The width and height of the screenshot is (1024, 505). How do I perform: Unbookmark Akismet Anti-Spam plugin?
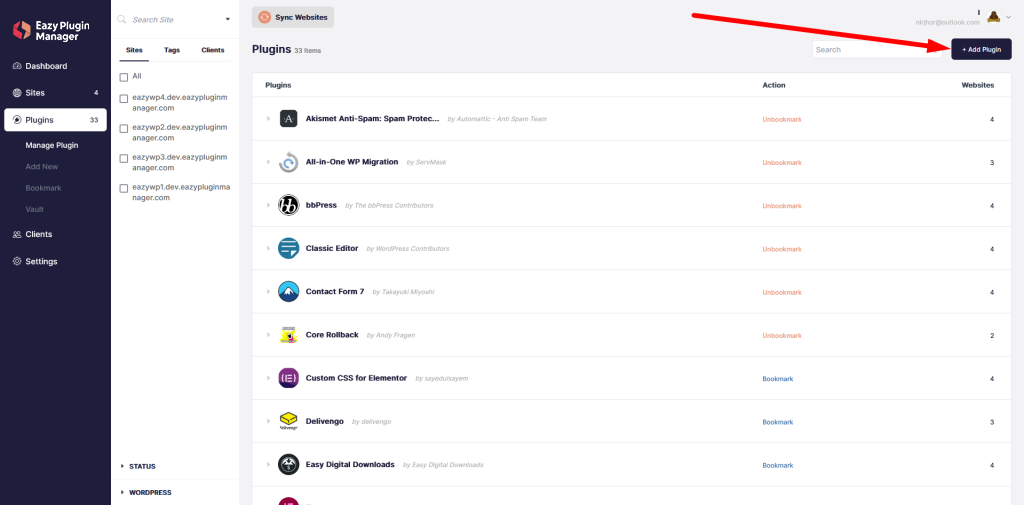pos(782,120)
